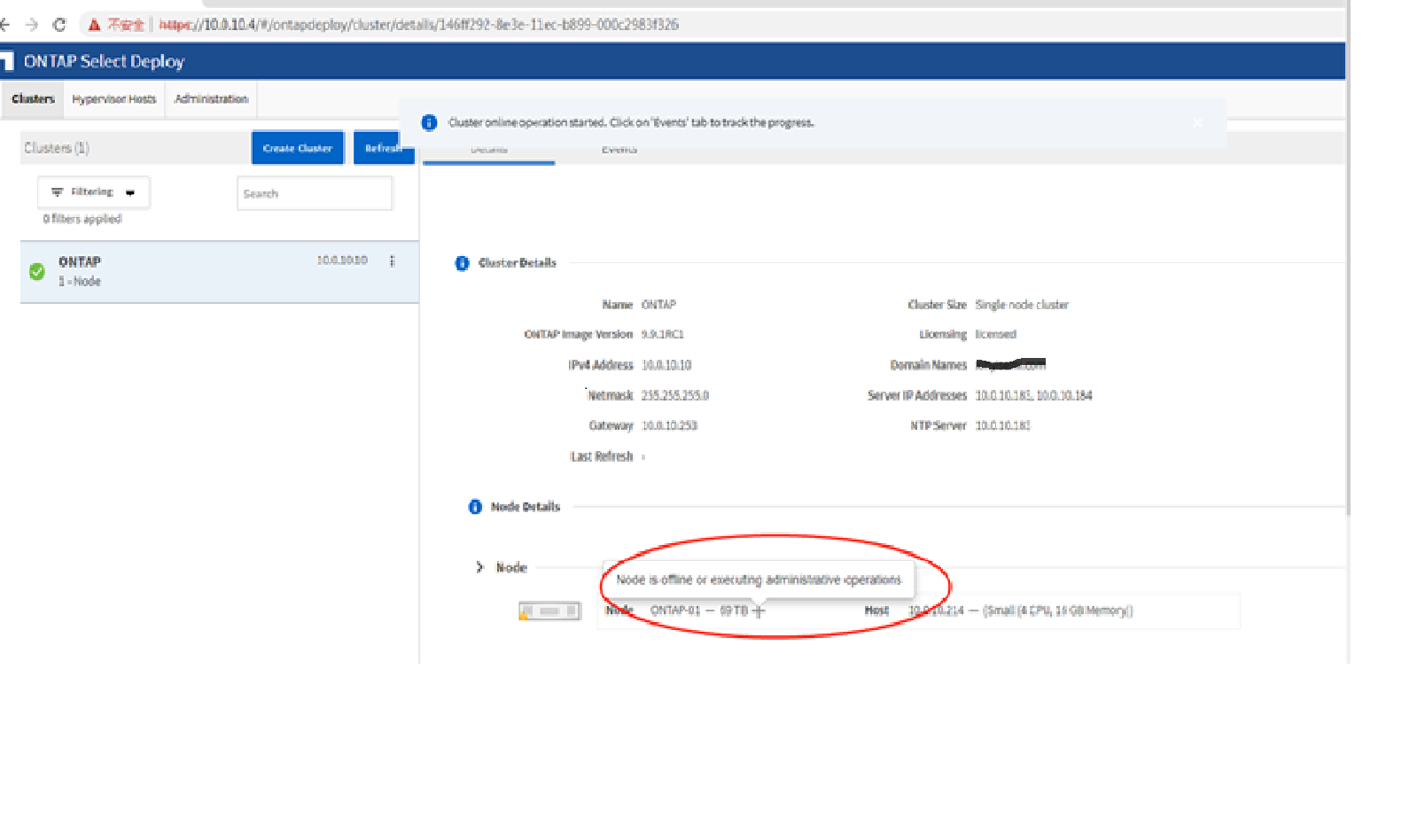Click the insecure connection warning icon
The height and width of the screenshot is (840, 1425).
[93, 25]
